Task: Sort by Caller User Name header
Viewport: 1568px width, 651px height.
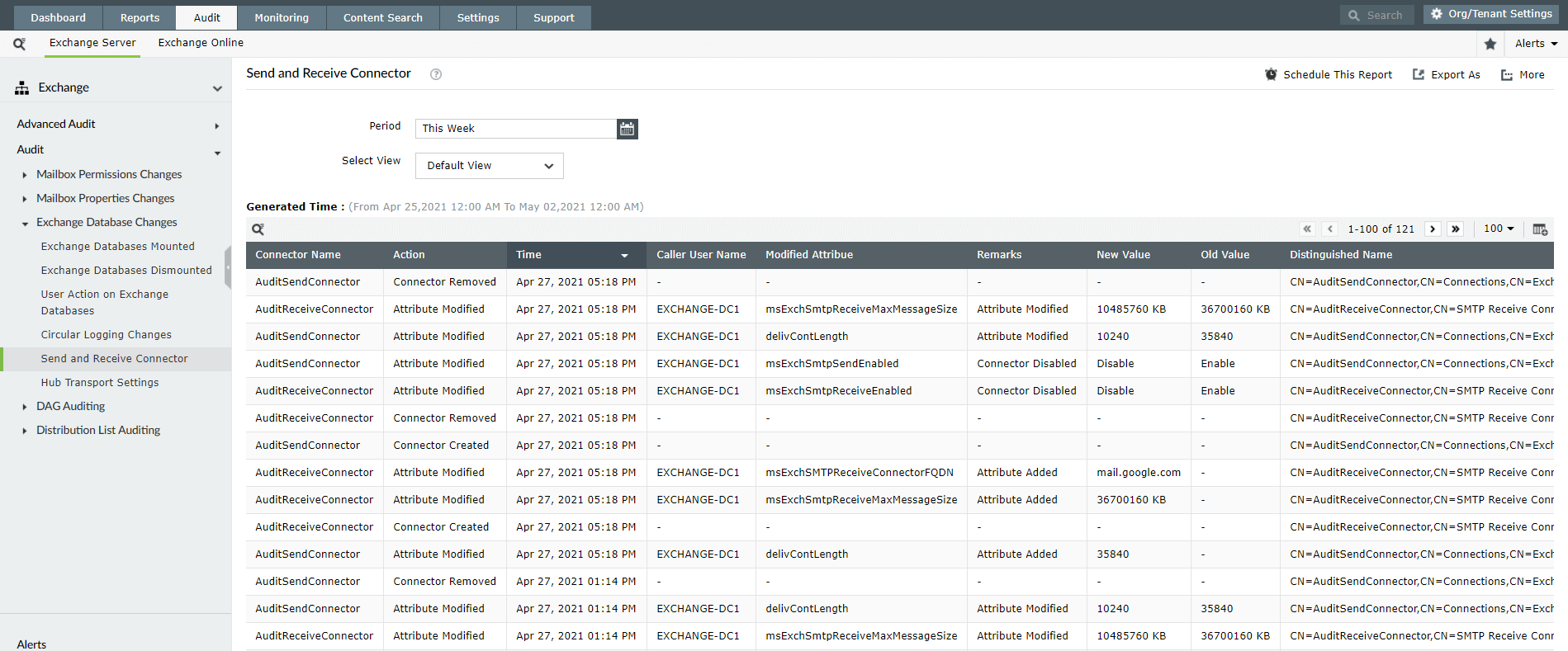Action: click(x=701, y=255)
